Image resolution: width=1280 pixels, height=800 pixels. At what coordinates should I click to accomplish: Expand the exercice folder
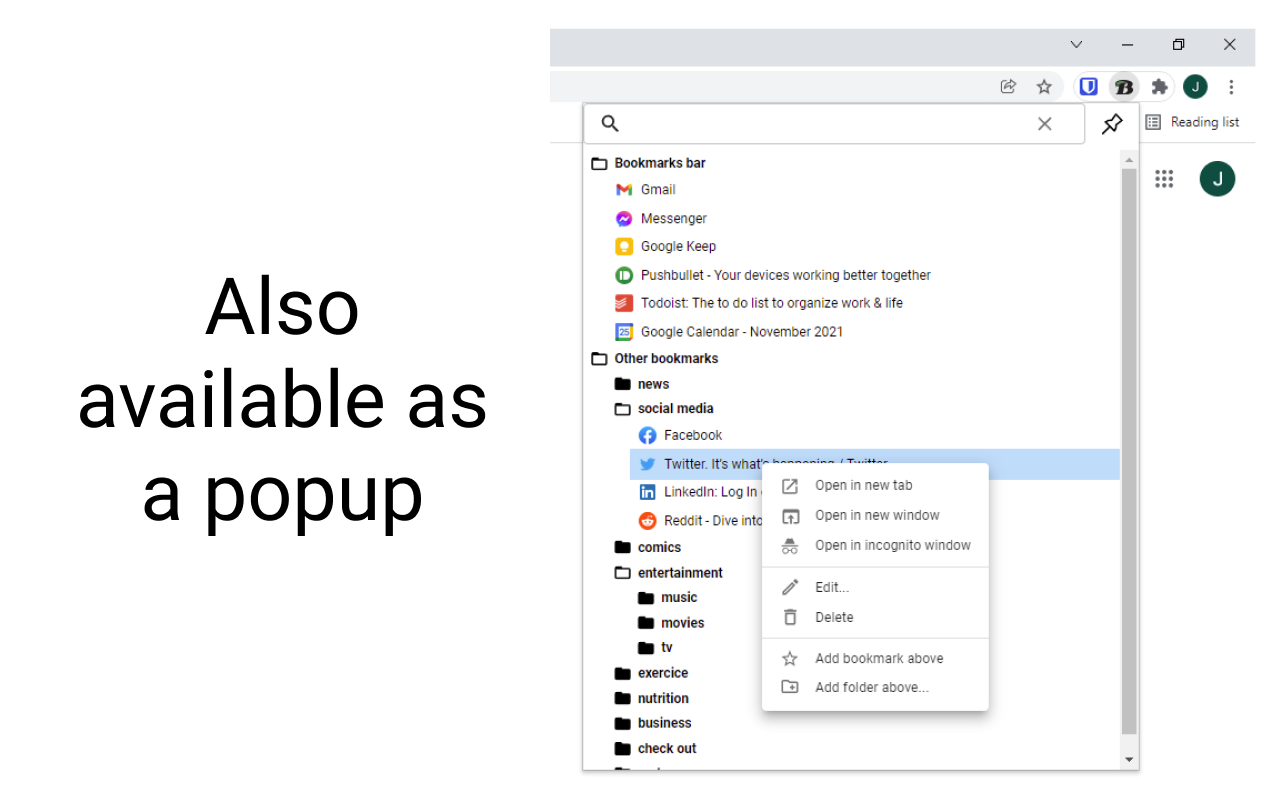pos(651,673)
